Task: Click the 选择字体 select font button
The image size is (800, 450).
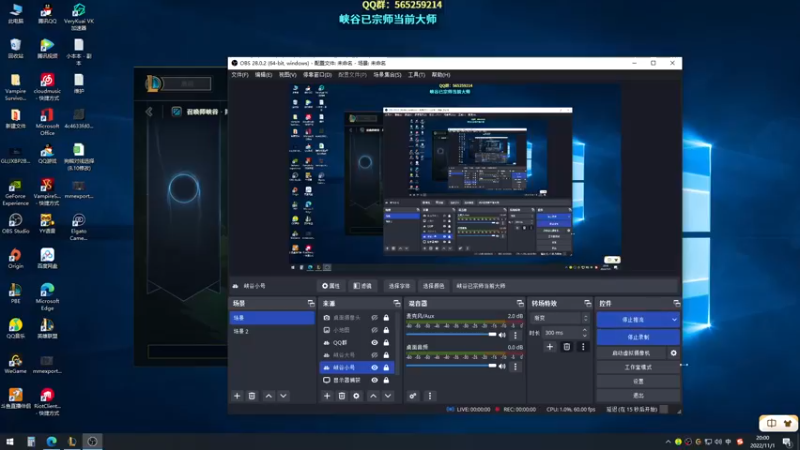Action: [x=399, y=286]
